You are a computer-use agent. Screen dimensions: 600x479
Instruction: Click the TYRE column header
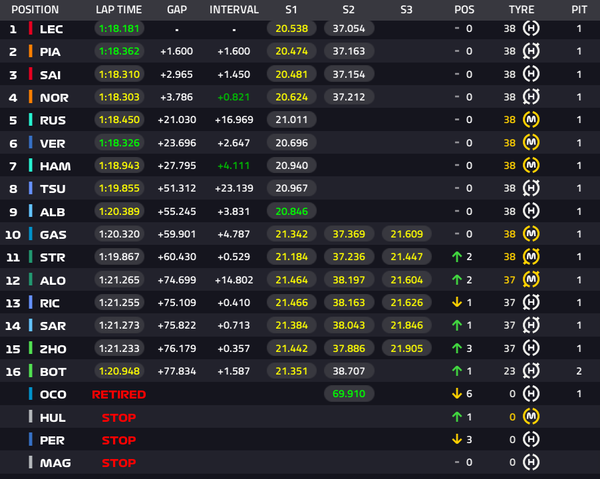tap(521, 10)
